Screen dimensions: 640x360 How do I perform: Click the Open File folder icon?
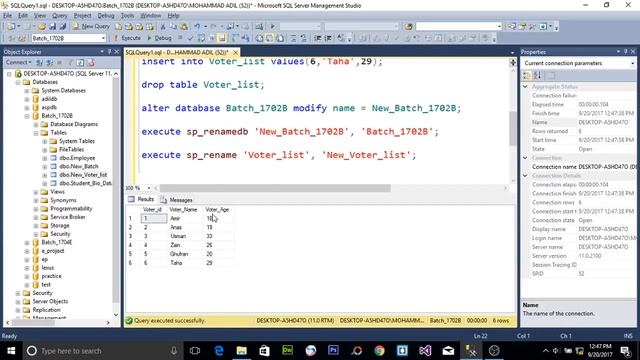pyautogui.click(x=42, y=27)
